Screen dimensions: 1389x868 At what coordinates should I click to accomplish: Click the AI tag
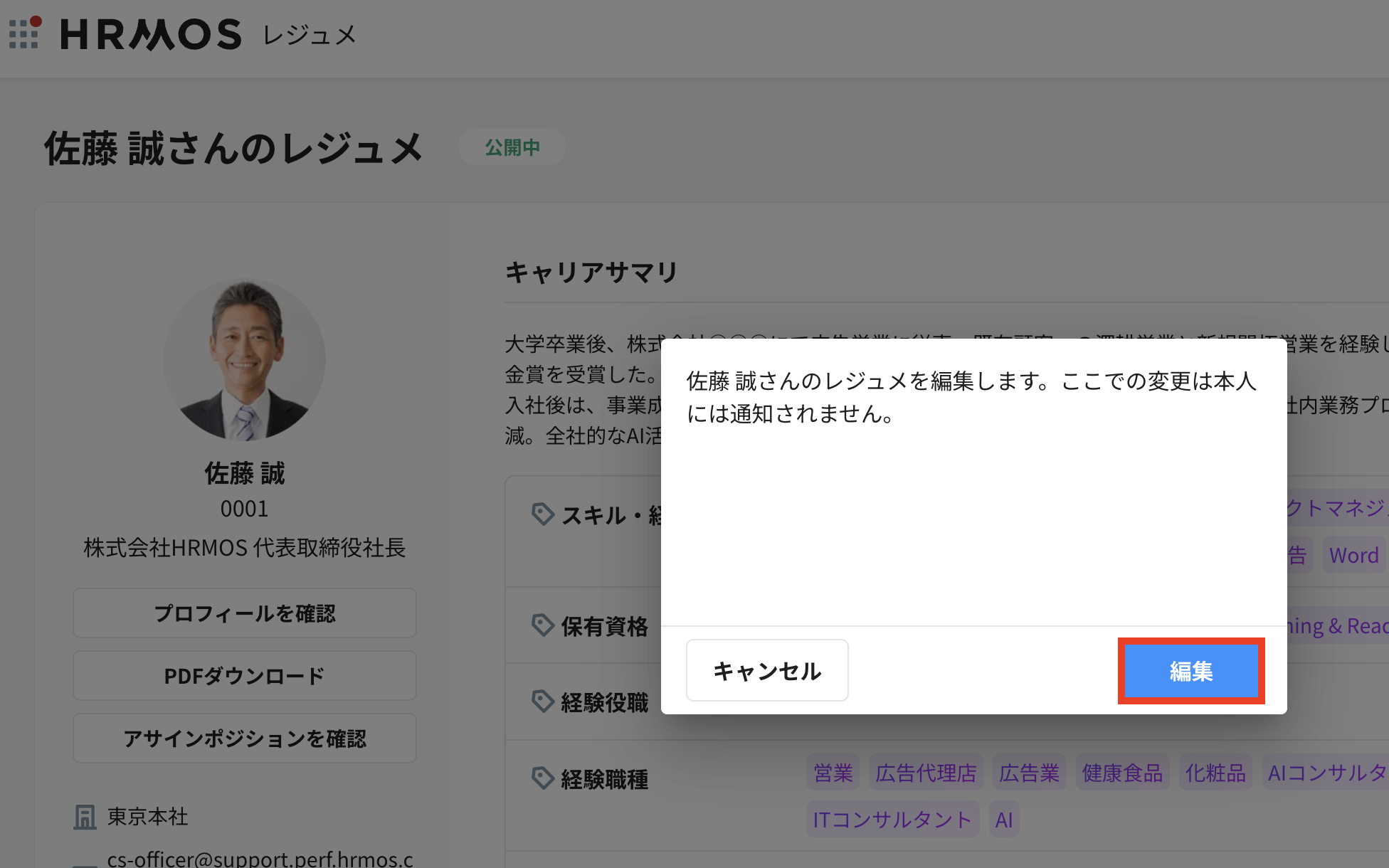tap(1003, 819)
